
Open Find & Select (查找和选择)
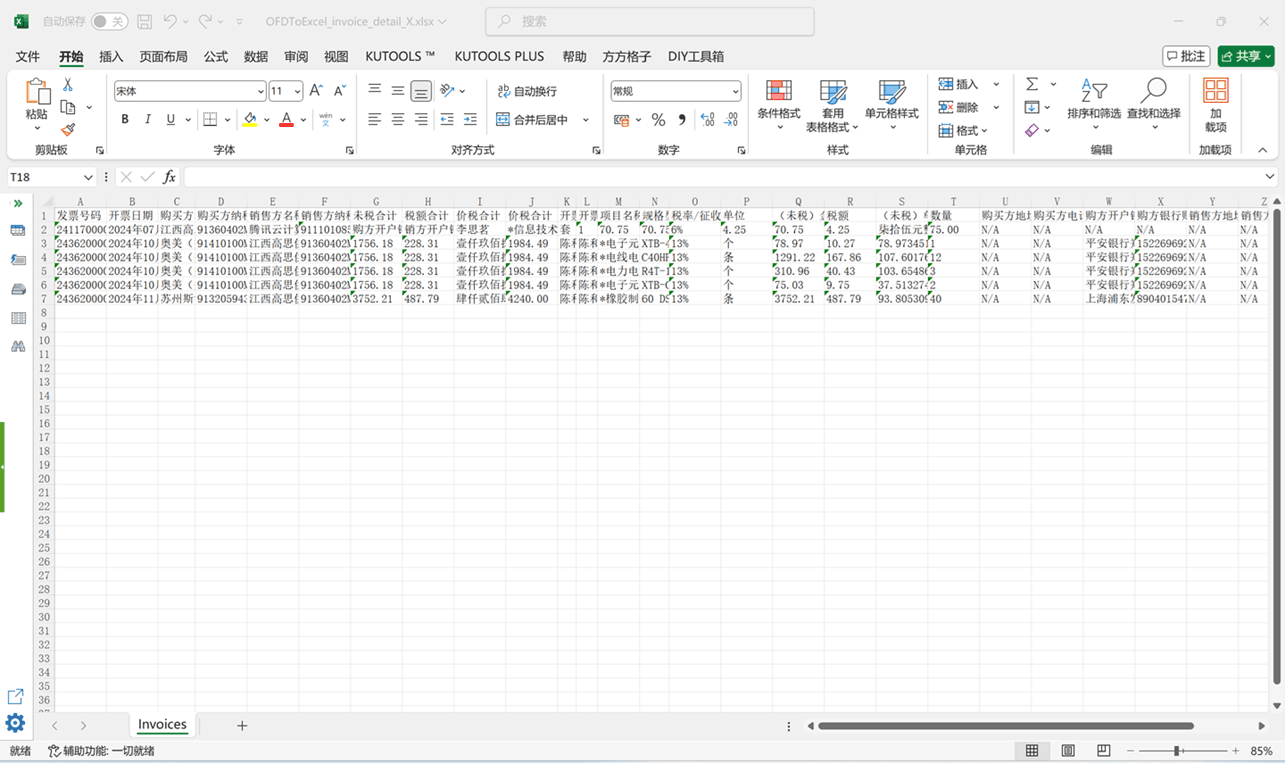click(x=1154, y=105)
